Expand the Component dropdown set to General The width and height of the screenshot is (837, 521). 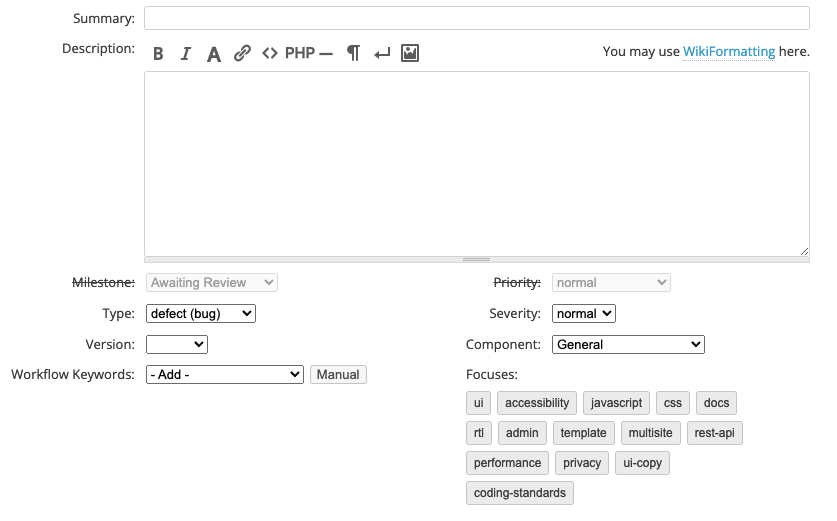click(628, 345)
